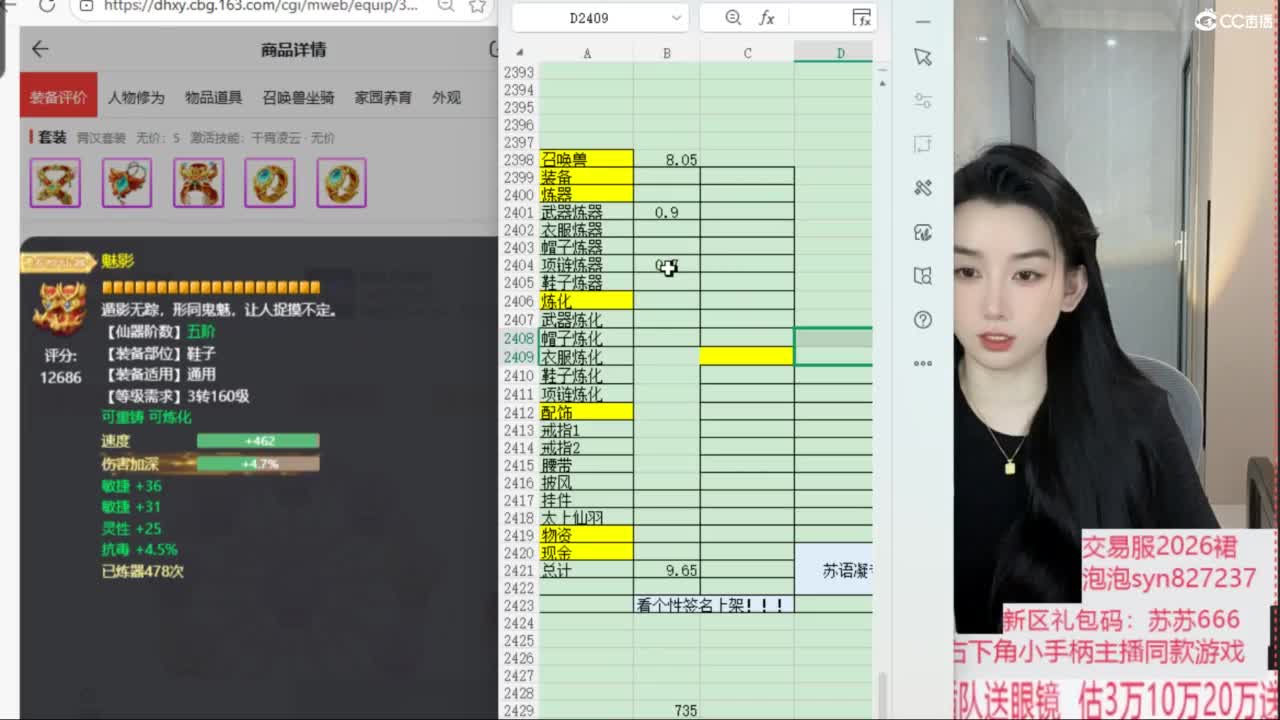Click the spreadsheet vertical scrollbar up arrow
Viewport: 1280px width, 720px height.
click(x=881, y=83)
